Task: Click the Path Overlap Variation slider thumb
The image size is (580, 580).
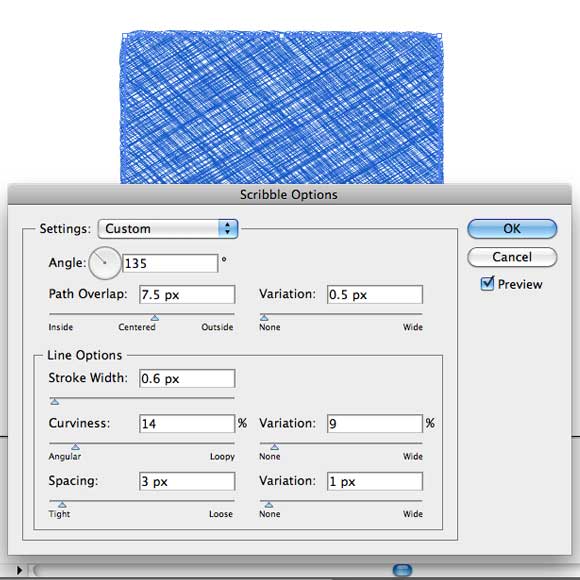Action: [x=264, y=318]
